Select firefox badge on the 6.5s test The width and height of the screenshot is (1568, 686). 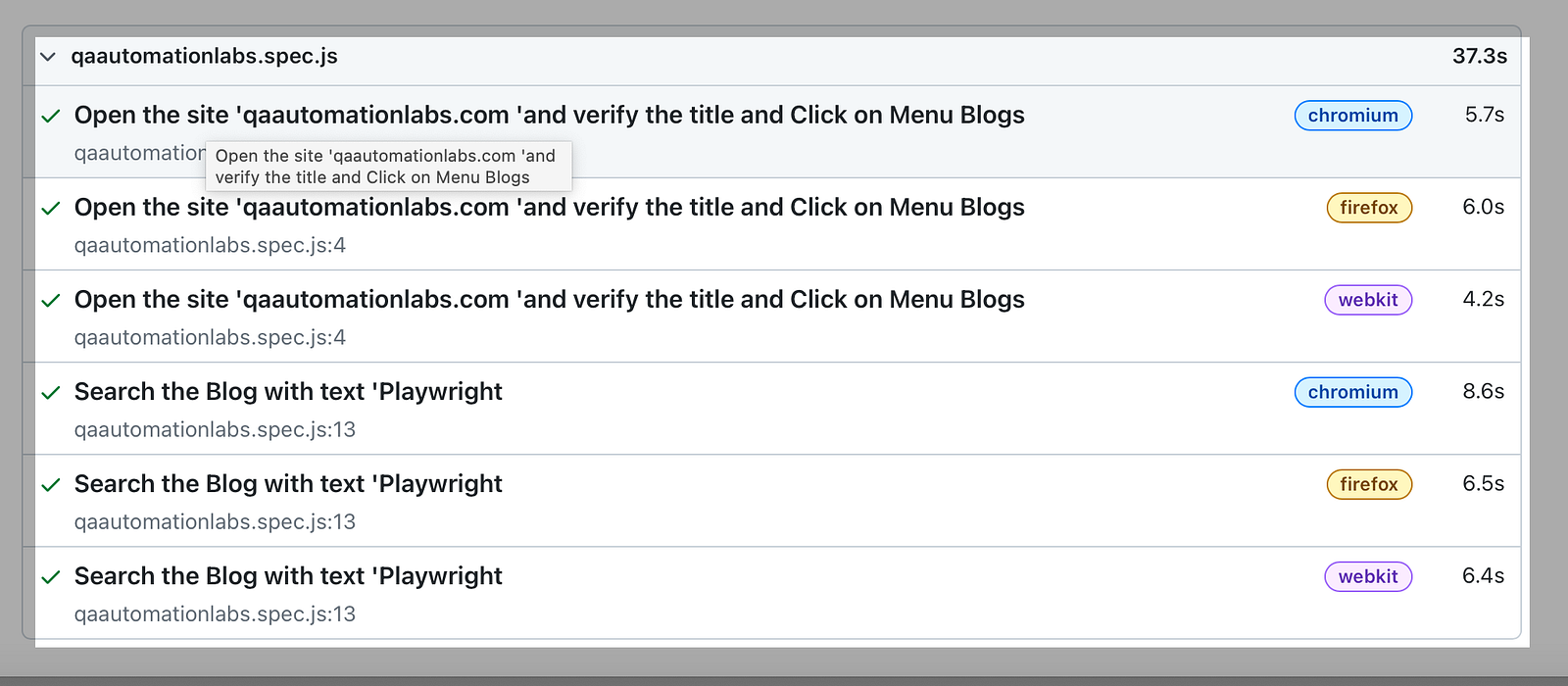point(1369,484)
